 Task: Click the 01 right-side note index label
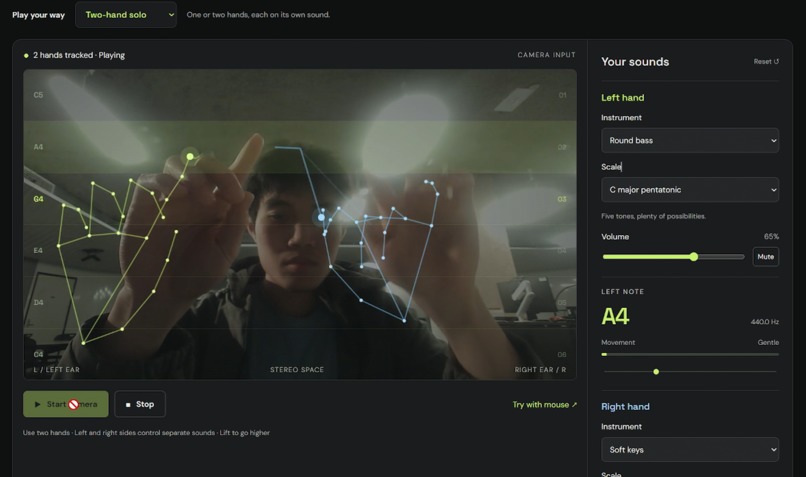tap(562, 95)
